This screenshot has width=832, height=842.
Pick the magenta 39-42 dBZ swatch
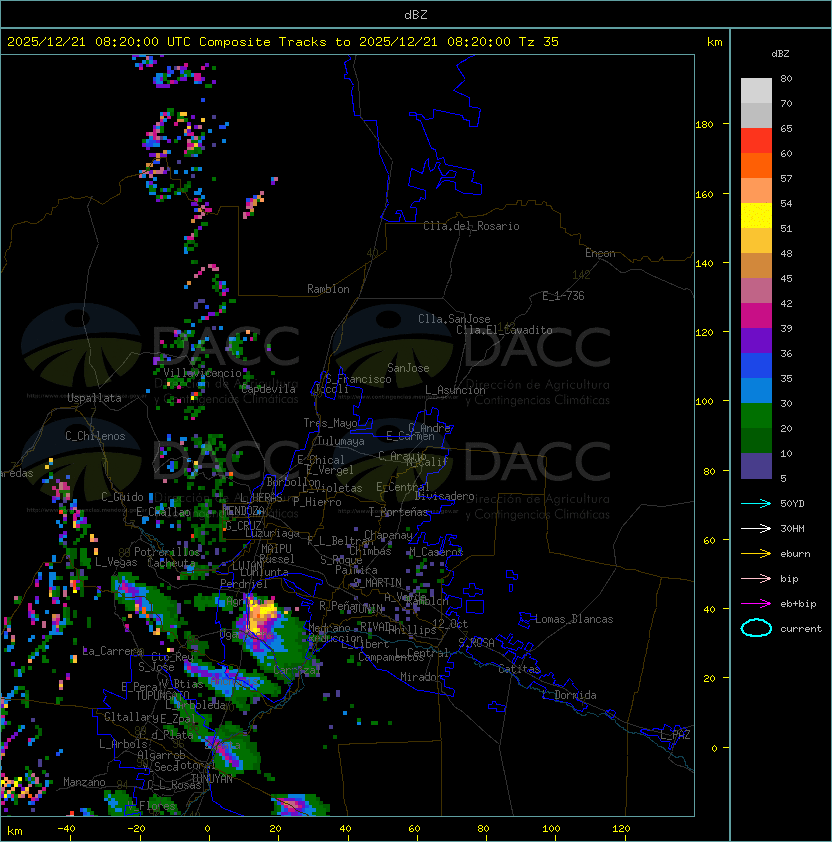coord(756,316)
